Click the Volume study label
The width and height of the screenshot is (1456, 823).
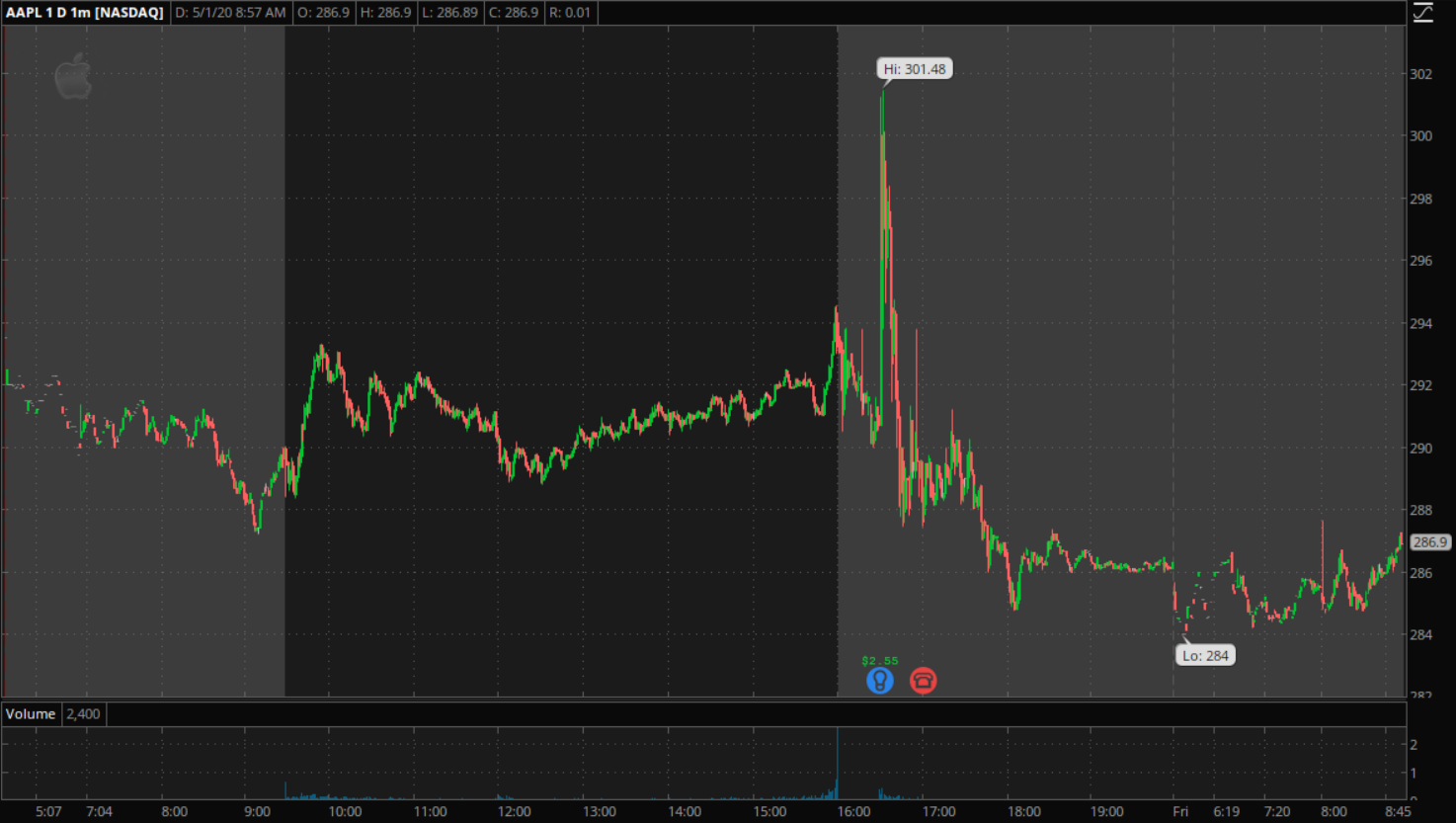(31, 713)
